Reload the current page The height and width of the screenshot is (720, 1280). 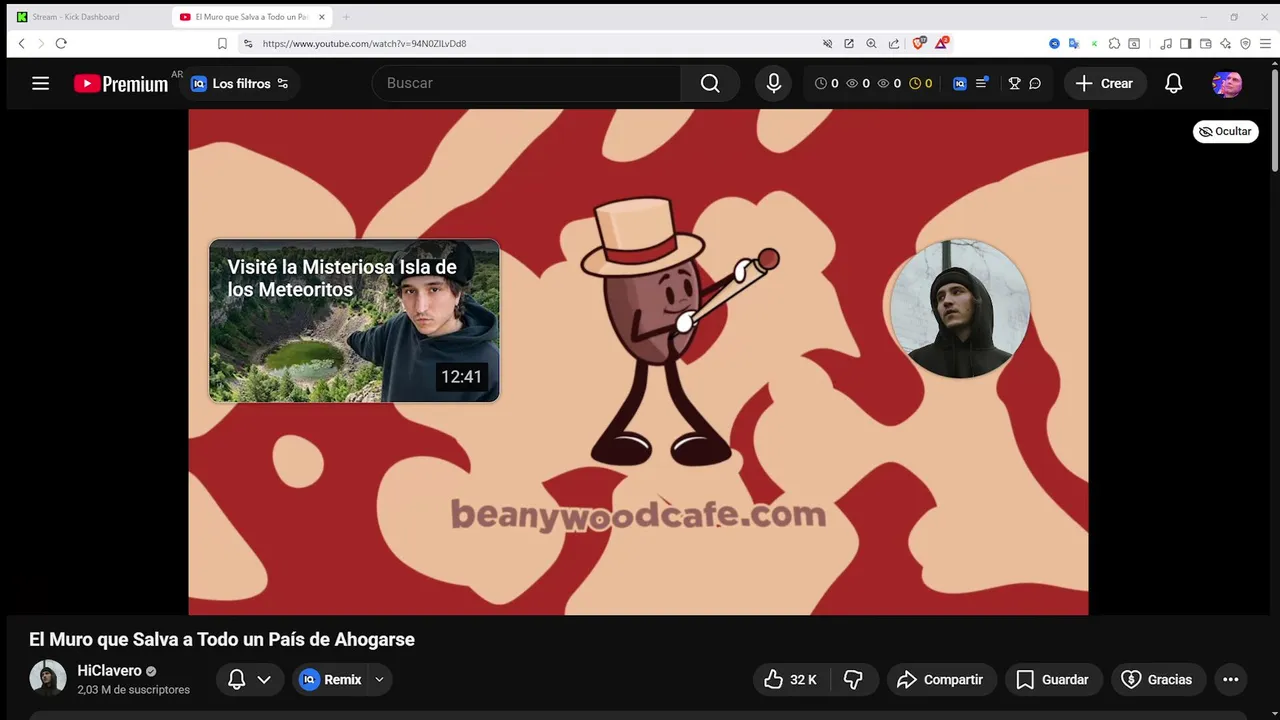(61, 44)
